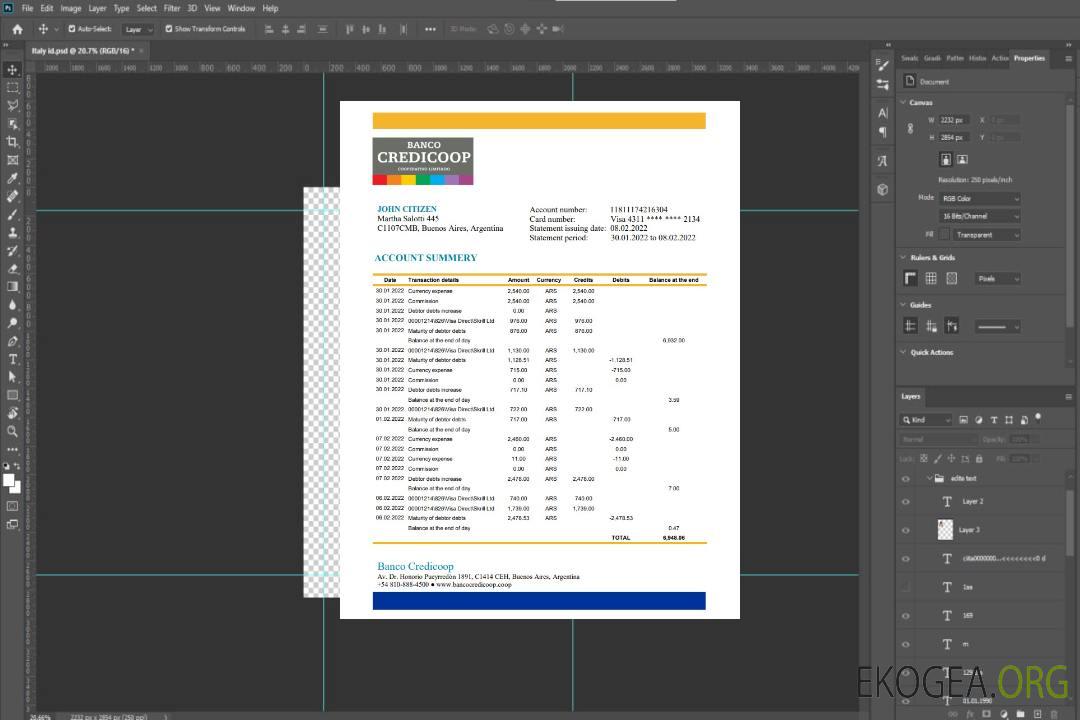Image resolution: width=1080 pixels, height=720 pixels.
Task: Toggle the grid icon in Rulers & Grids
Action: 930,279
